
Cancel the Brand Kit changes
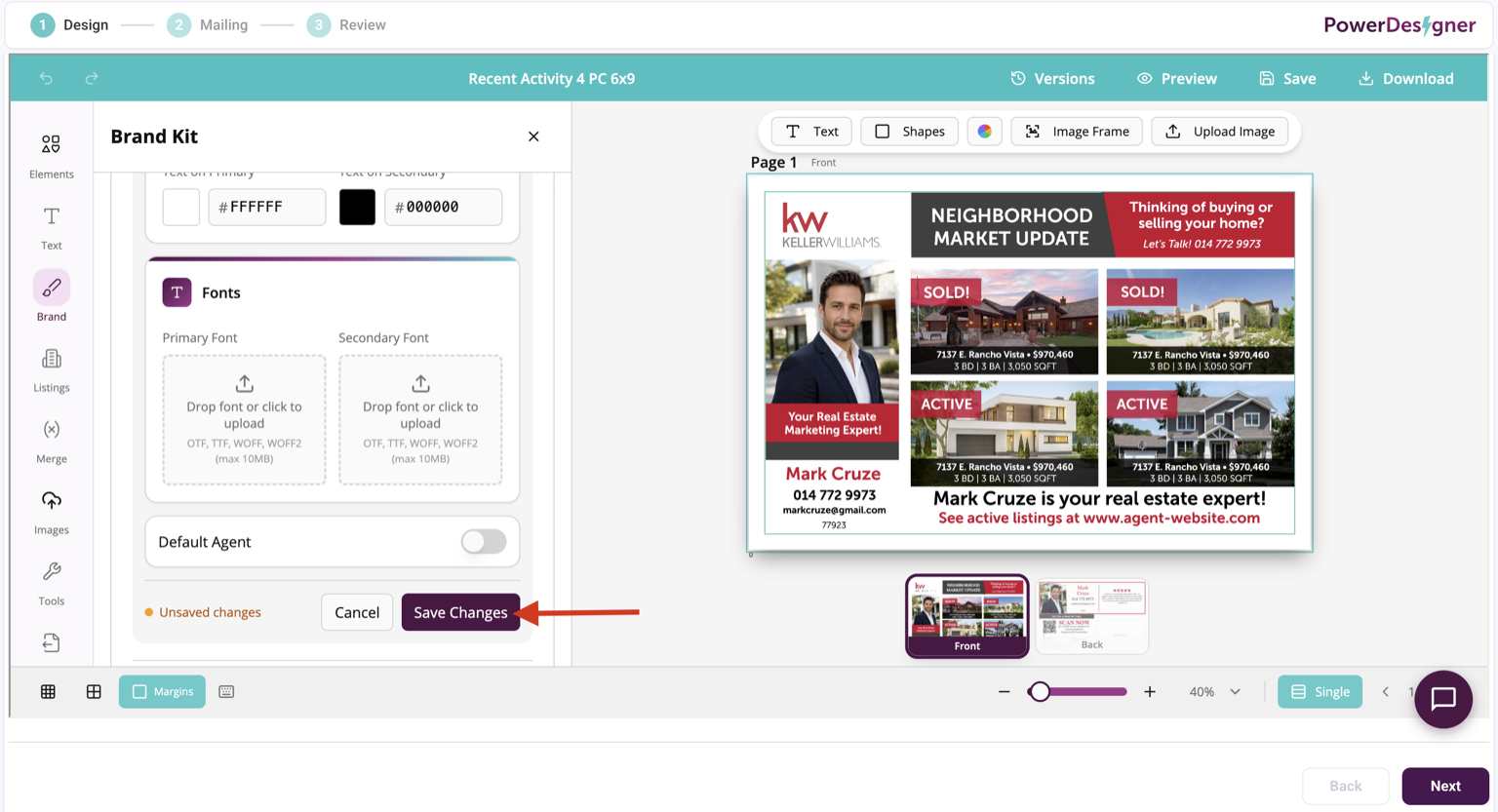point(357,612)
